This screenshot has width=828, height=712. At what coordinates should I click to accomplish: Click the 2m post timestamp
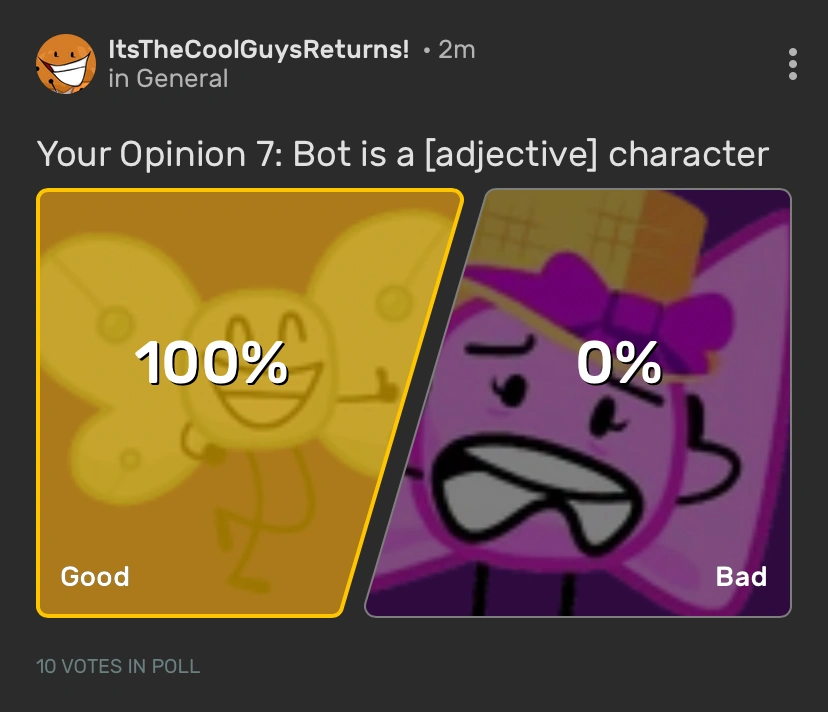coord(456,49)
